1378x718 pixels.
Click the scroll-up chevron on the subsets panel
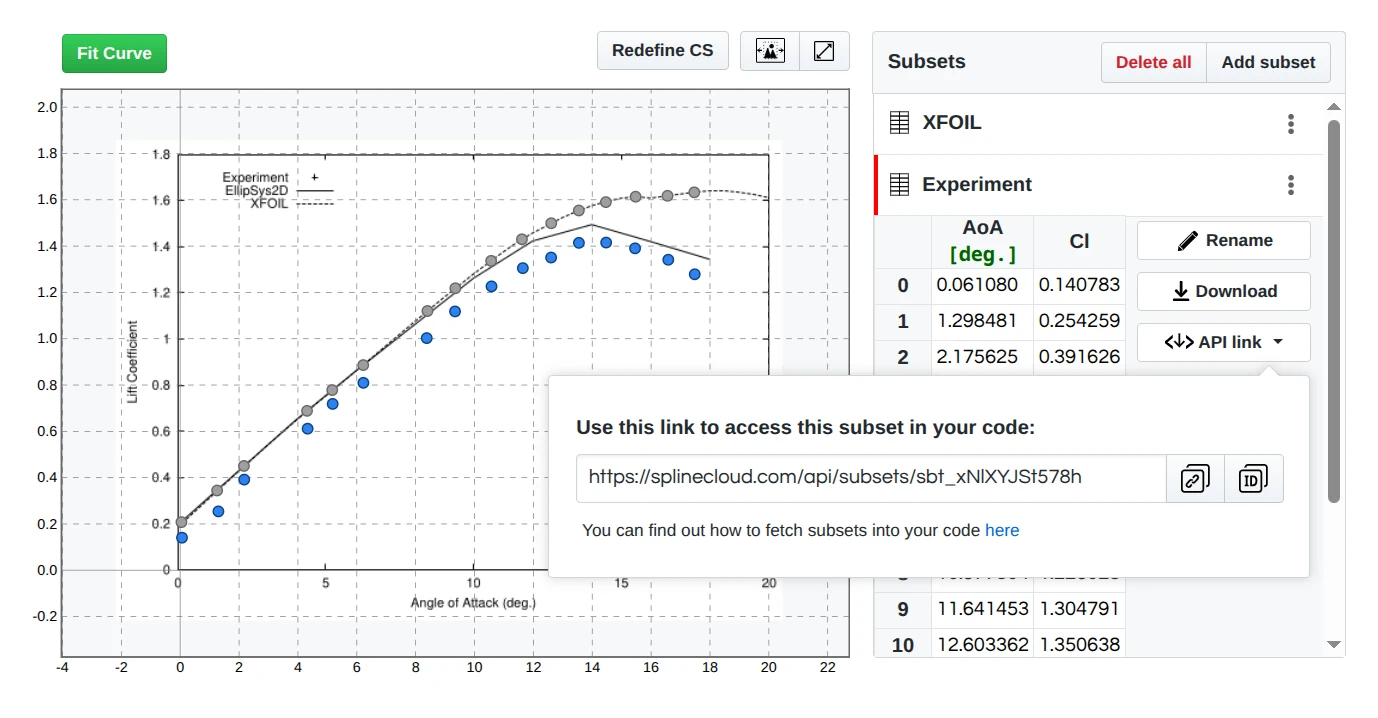coord(1333,107)
